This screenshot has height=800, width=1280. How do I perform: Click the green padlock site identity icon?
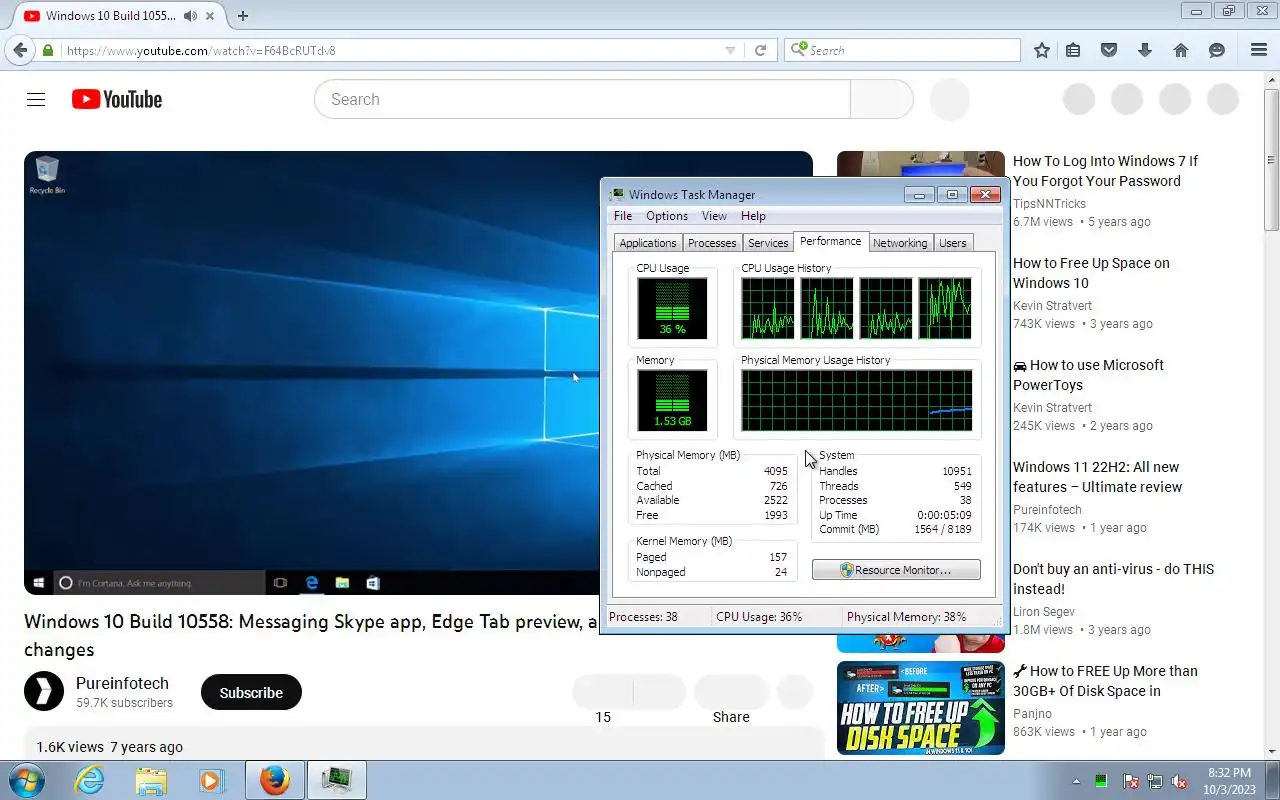pos(48,50)
